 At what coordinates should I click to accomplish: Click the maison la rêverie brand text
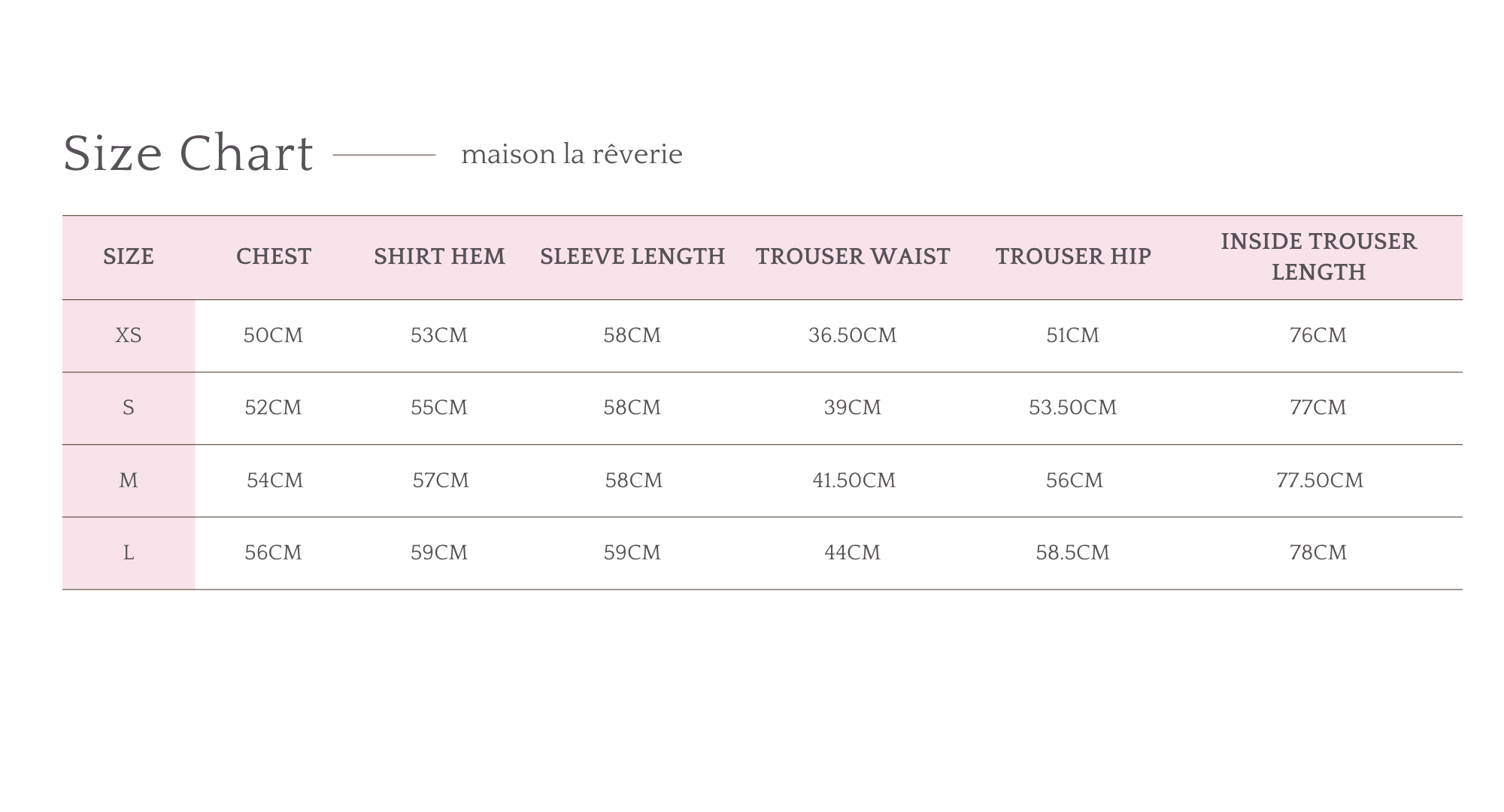pos(572,154)
